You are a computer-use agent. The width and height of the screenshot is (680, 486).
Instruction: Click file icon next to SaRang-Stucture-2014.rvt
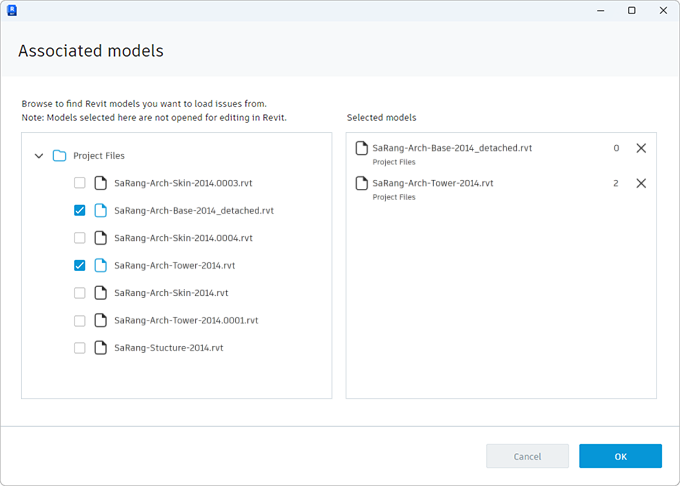coord(100,348)
